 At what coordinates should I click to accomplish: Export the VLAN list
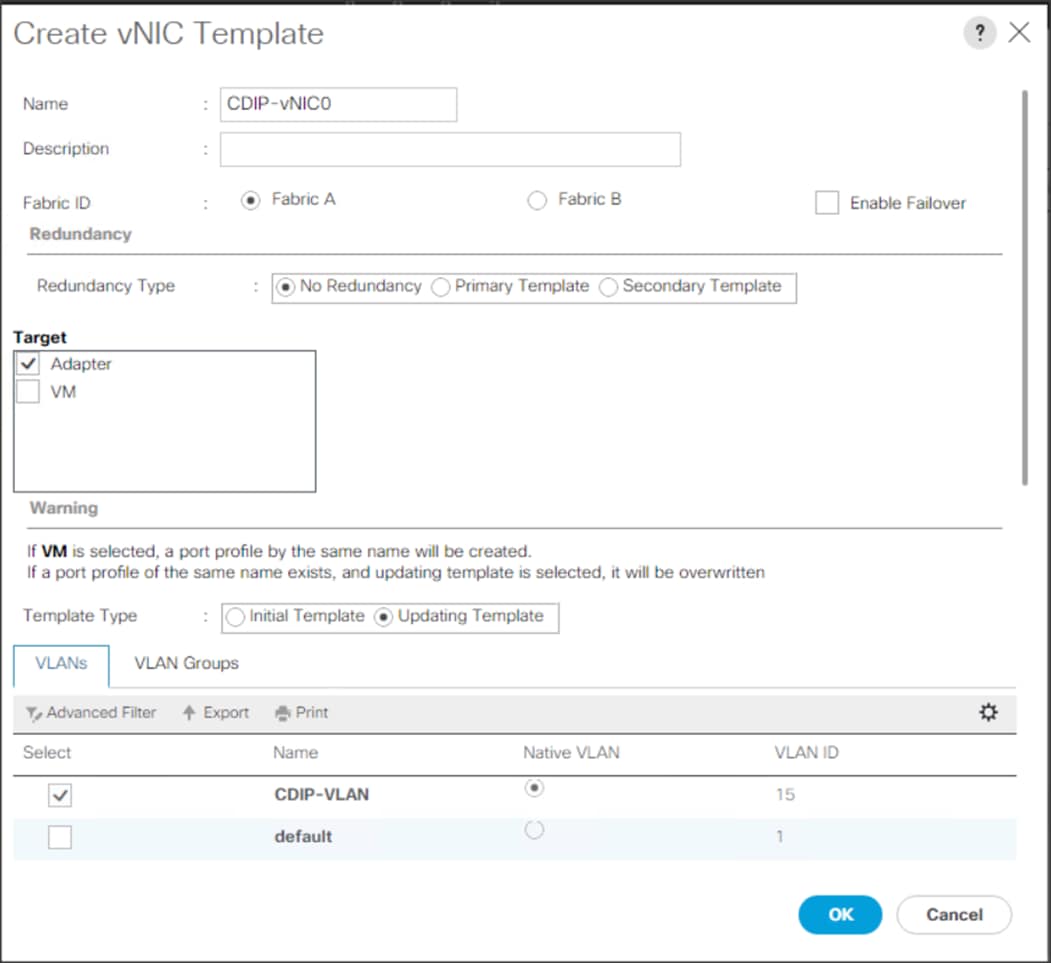pyautogui.click(x=214, y=712)
